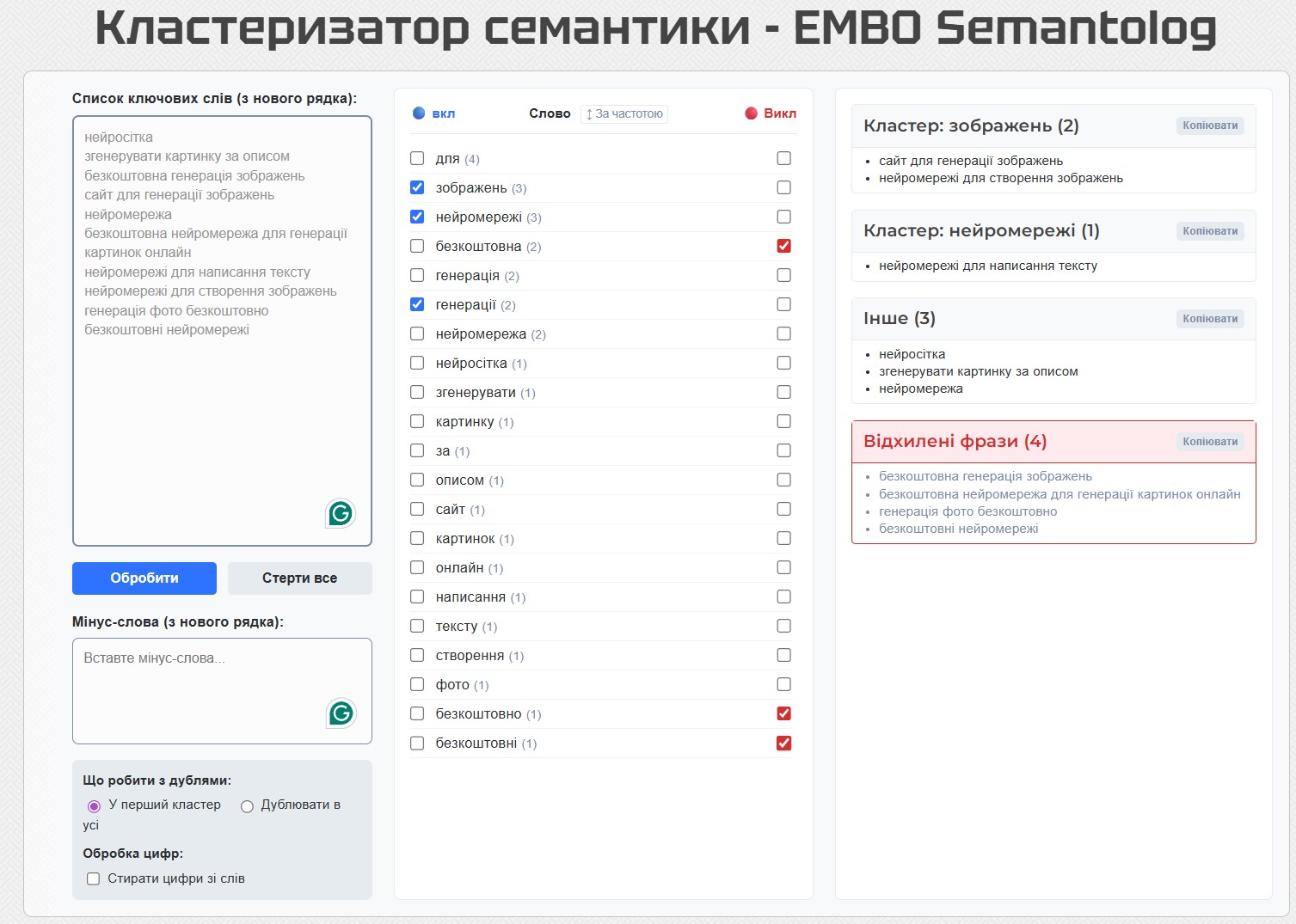Screen dimensions: 1296x924
Task: Check exclude checkbox for 'за'
Action: pos(783,450)
